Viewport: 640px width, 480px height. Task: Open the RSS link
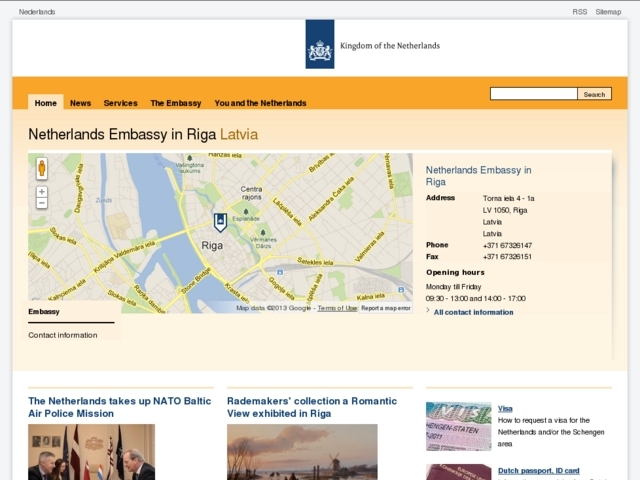tap(580, 12)
